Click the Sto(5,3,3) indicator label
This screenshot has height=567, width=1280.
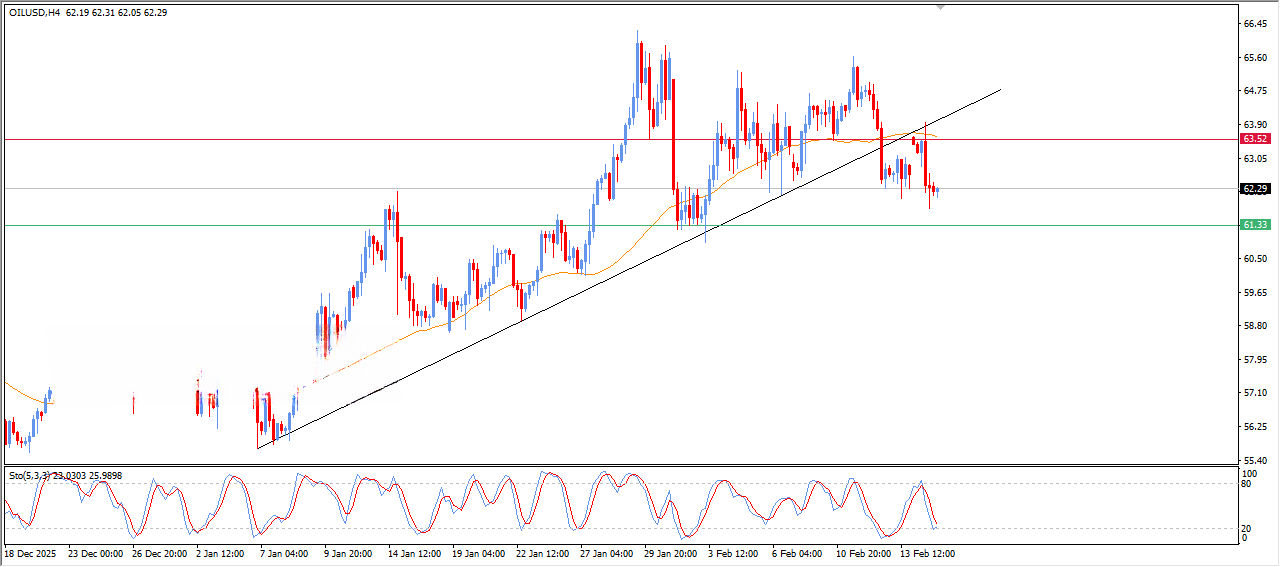[29, 476]
